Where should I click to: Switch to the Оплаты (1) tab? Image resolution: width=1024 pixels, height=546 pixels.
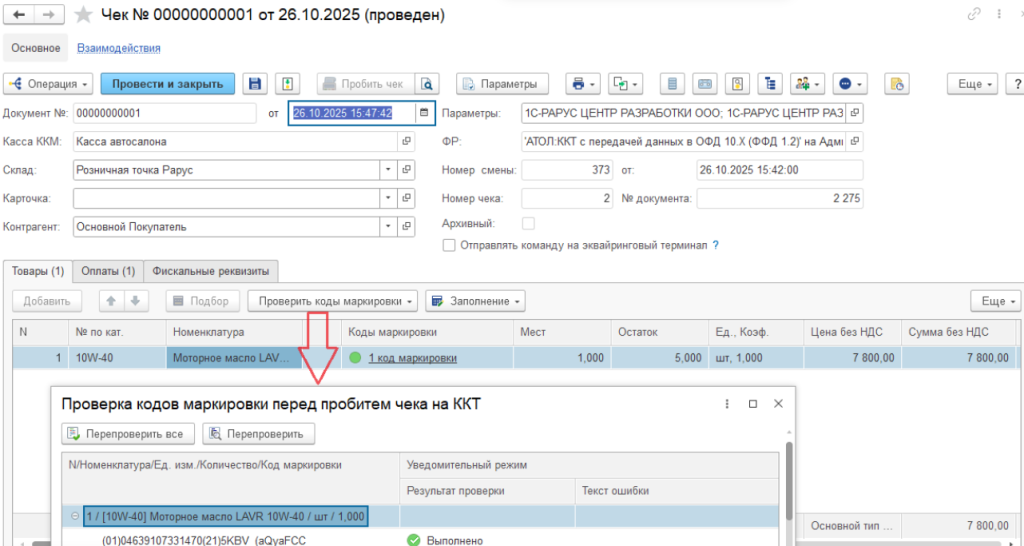(108, 271)
